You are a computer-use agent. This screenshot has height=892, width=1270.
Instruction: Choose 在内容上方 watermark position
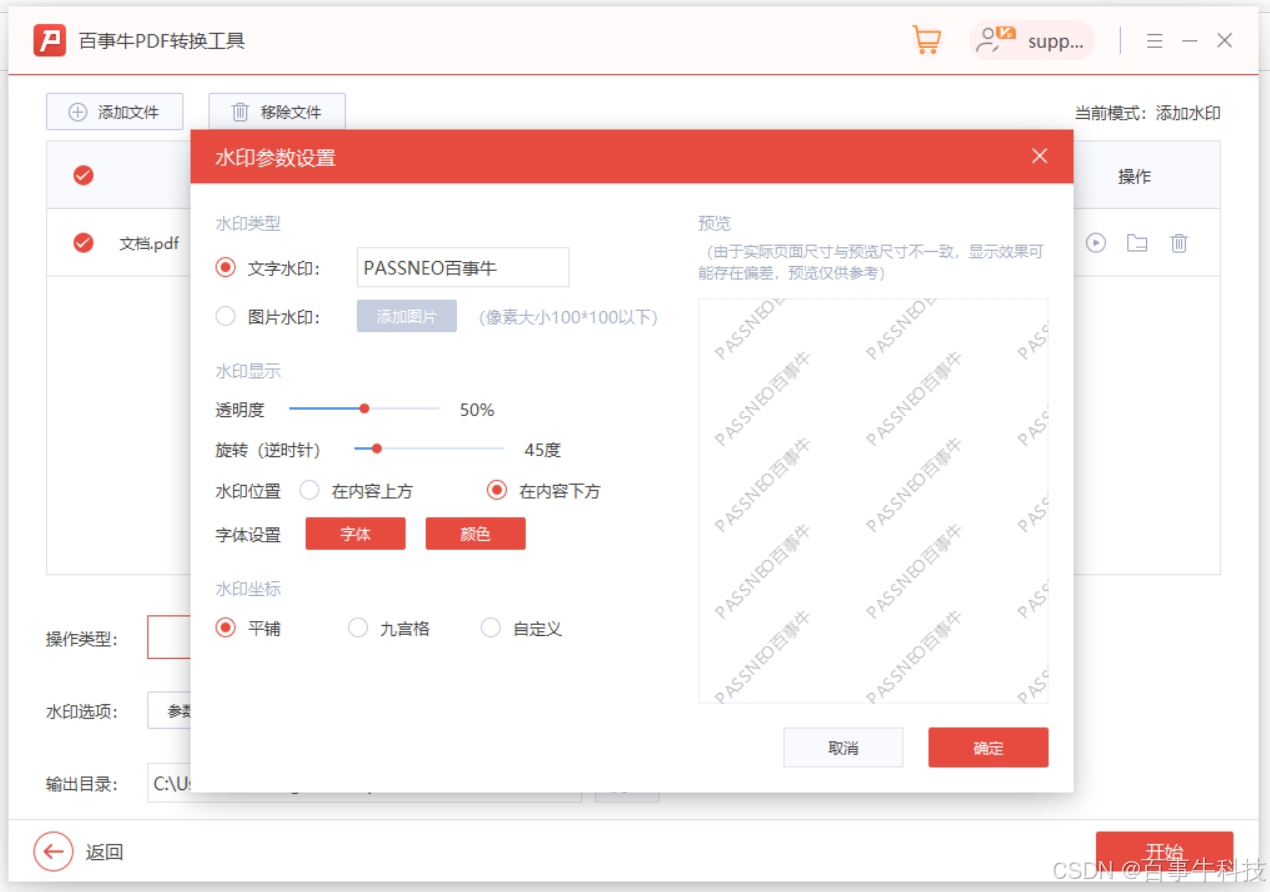point(310,491)
